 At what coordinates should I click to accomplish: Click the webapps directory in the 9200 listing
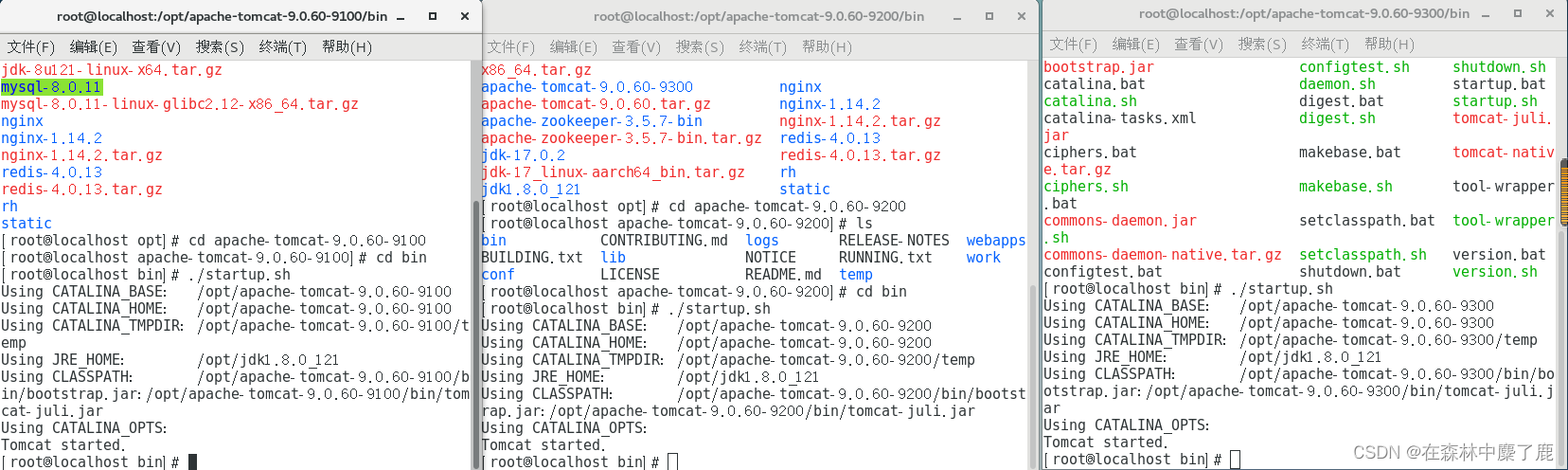coord(996,241)
